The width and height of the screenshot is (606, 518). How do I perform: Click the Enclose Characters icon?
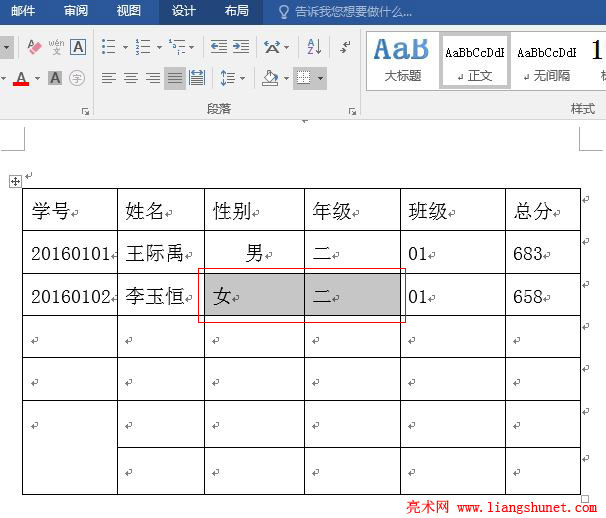coord(77,78)
